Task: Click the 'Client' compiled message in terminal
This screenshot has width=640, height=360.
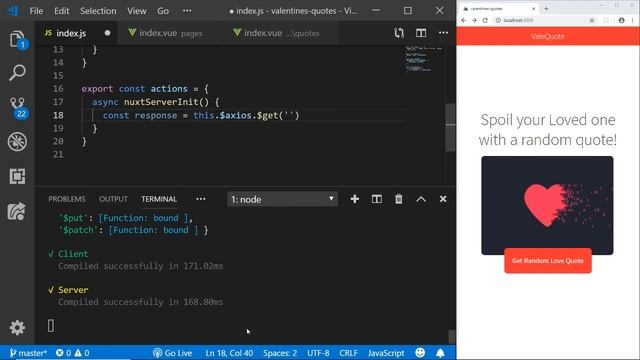Action: pyautogui.click(x=73, y=254)
